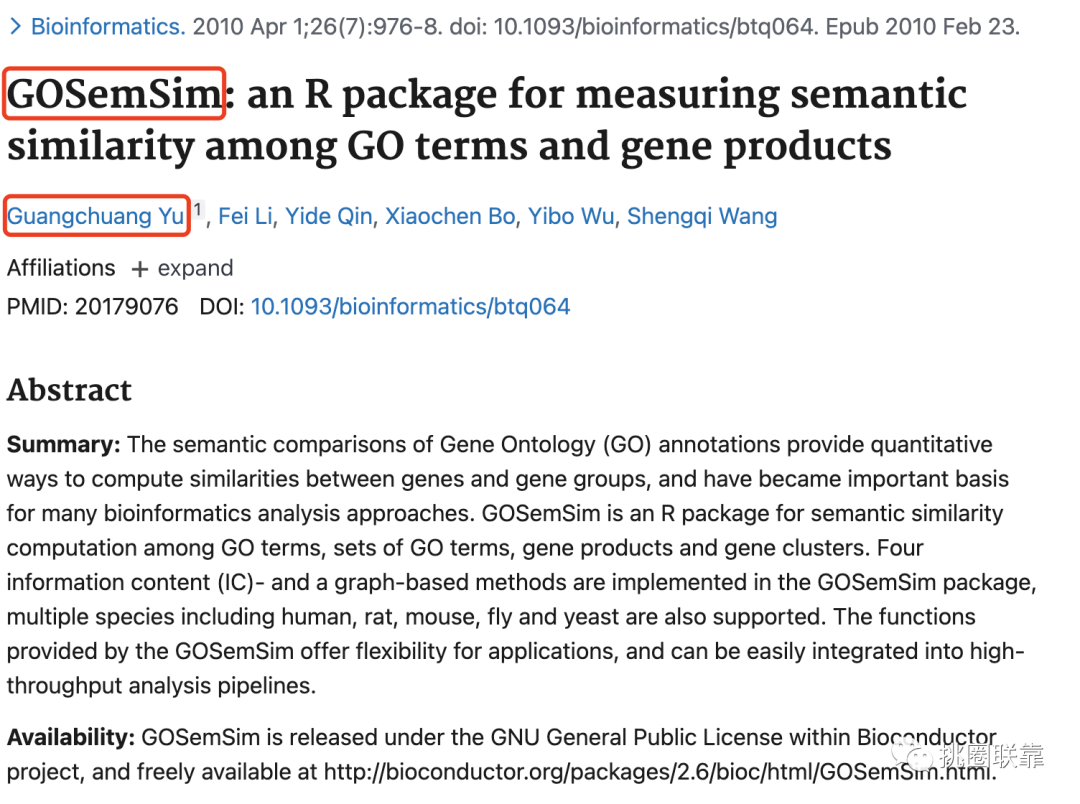The height and width of the screenshot is (804, 1080).
Task: Click the Abstract heading
Action: click(x=69, y=389)
